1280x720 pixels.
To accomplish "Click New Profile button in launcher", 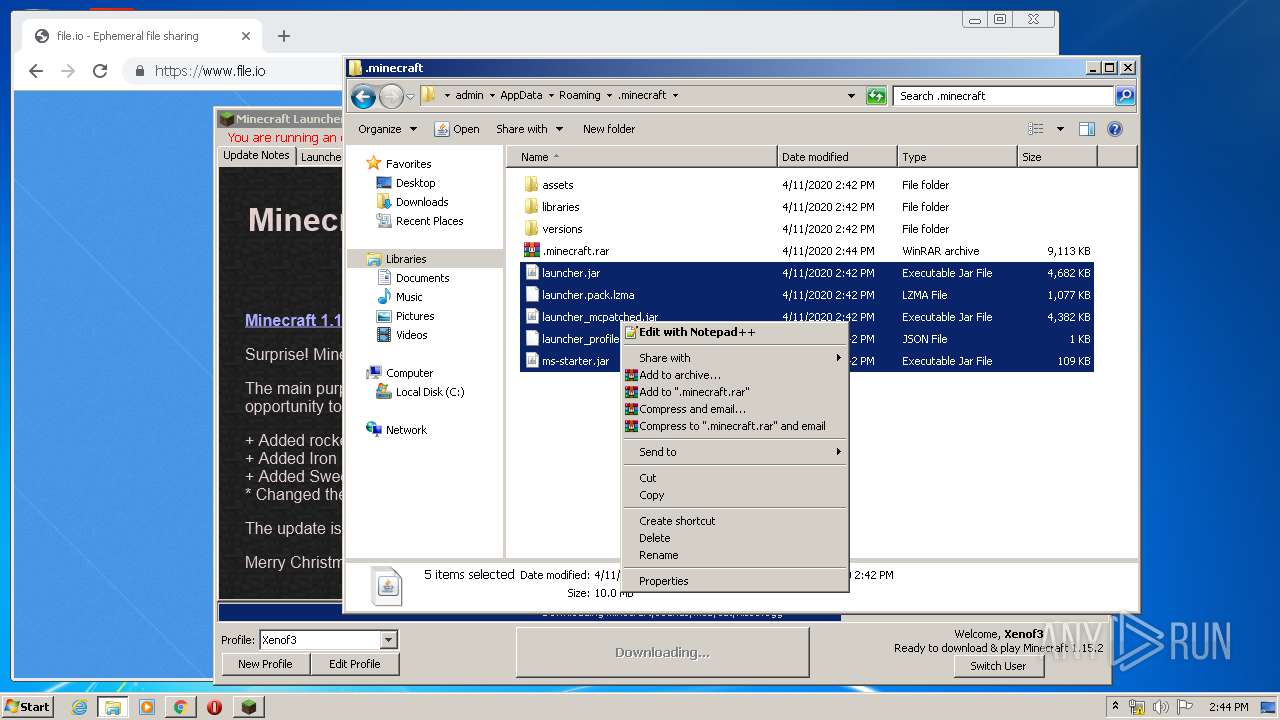I will click(265, 664).
